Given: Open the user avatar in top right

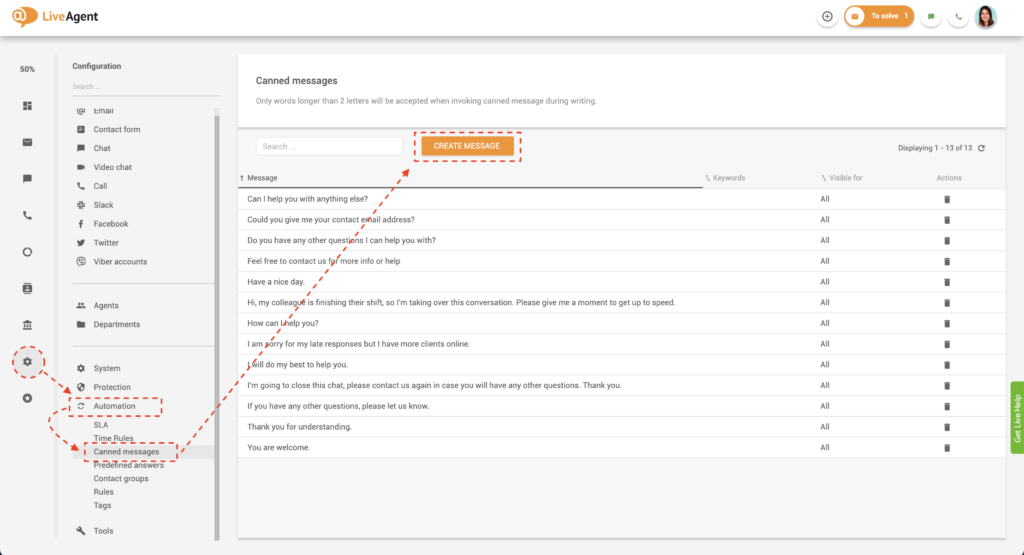Looking at the screenshot, I should (985, 17).
